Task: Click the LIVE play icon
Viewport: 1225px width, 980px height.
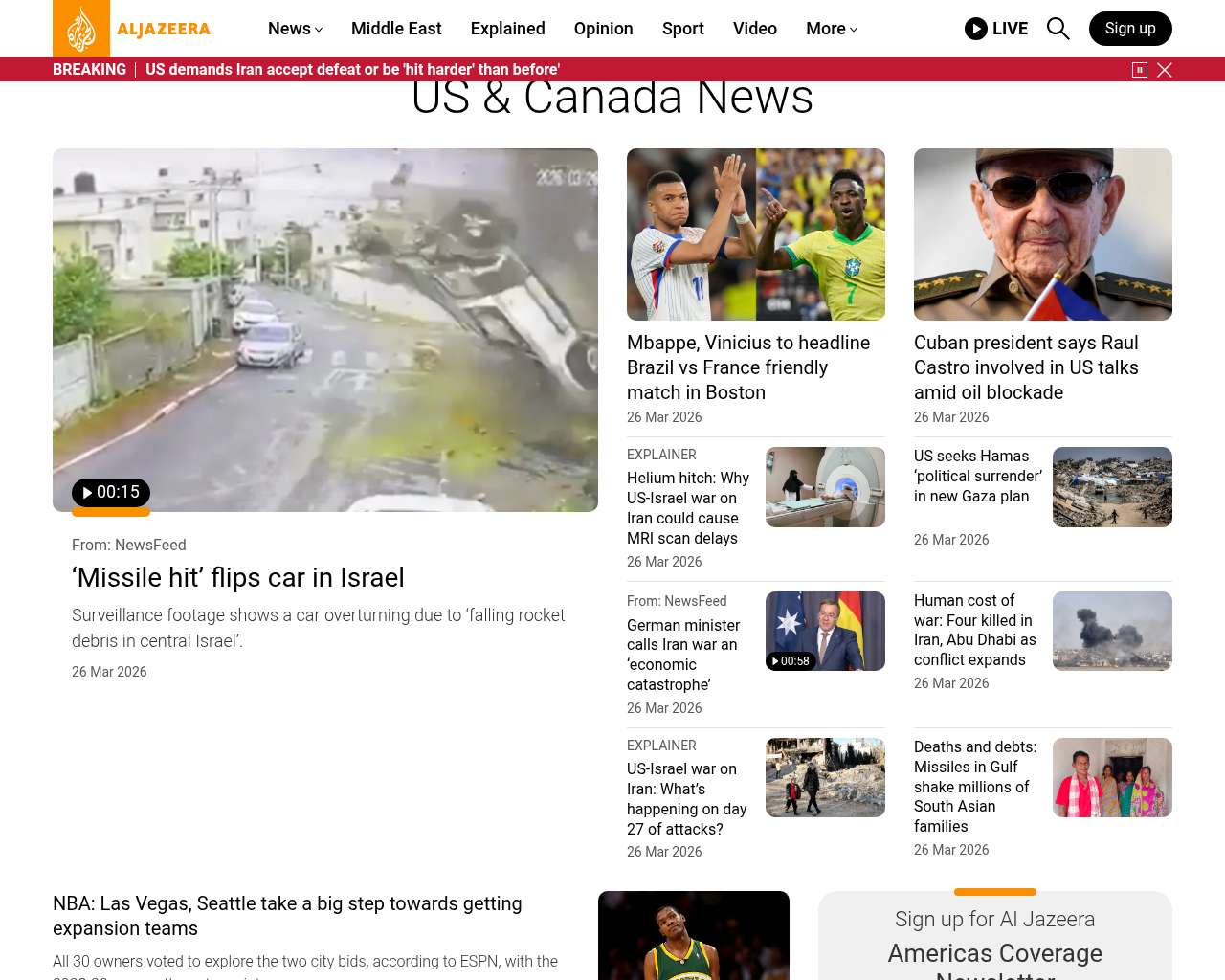Action: point(976,29)
